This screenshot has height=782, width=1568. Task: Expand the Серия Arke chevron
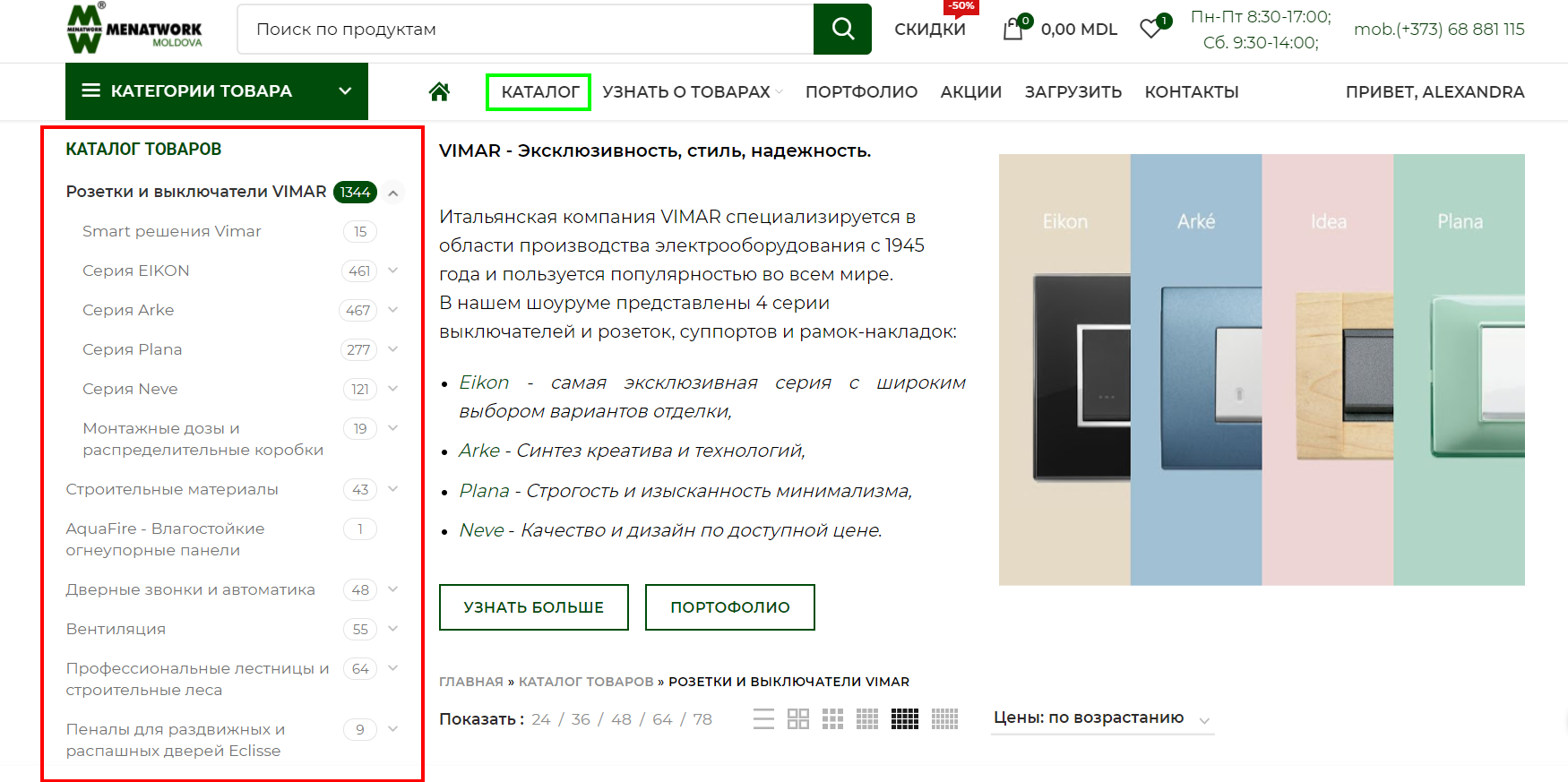coord(392,310)
